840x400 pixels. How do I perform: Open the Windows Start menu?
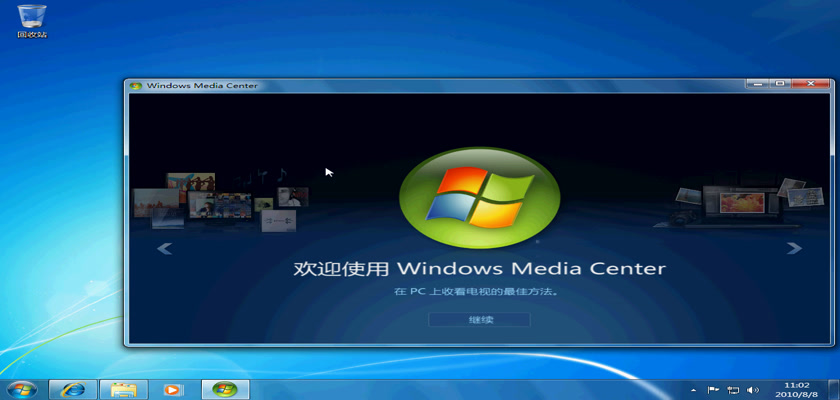pos(21,389)
